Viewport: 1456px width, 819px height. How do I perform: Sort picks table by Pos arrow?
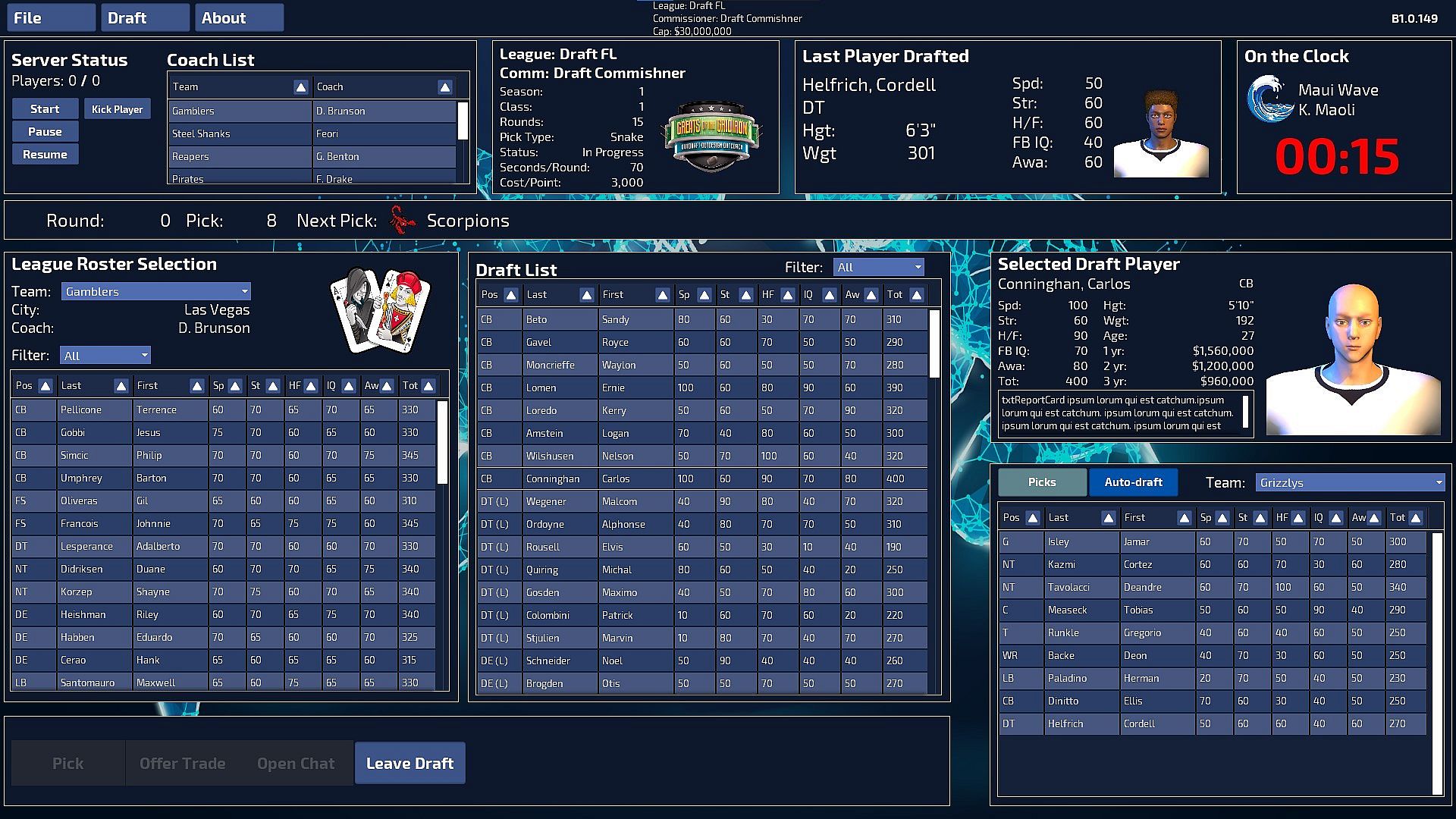coord(1032,518)
